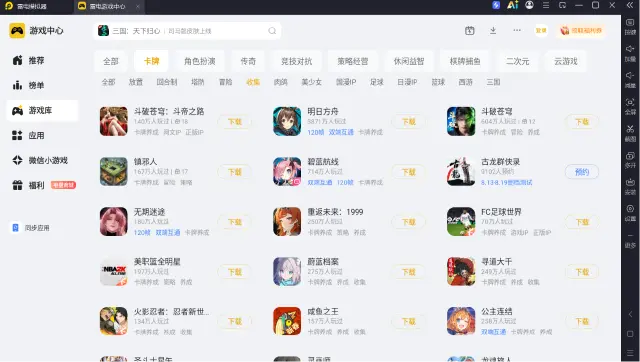The image size is (640, 362).
Task: Open the 多开 multi-instance tool
Action: coord(630,160)
